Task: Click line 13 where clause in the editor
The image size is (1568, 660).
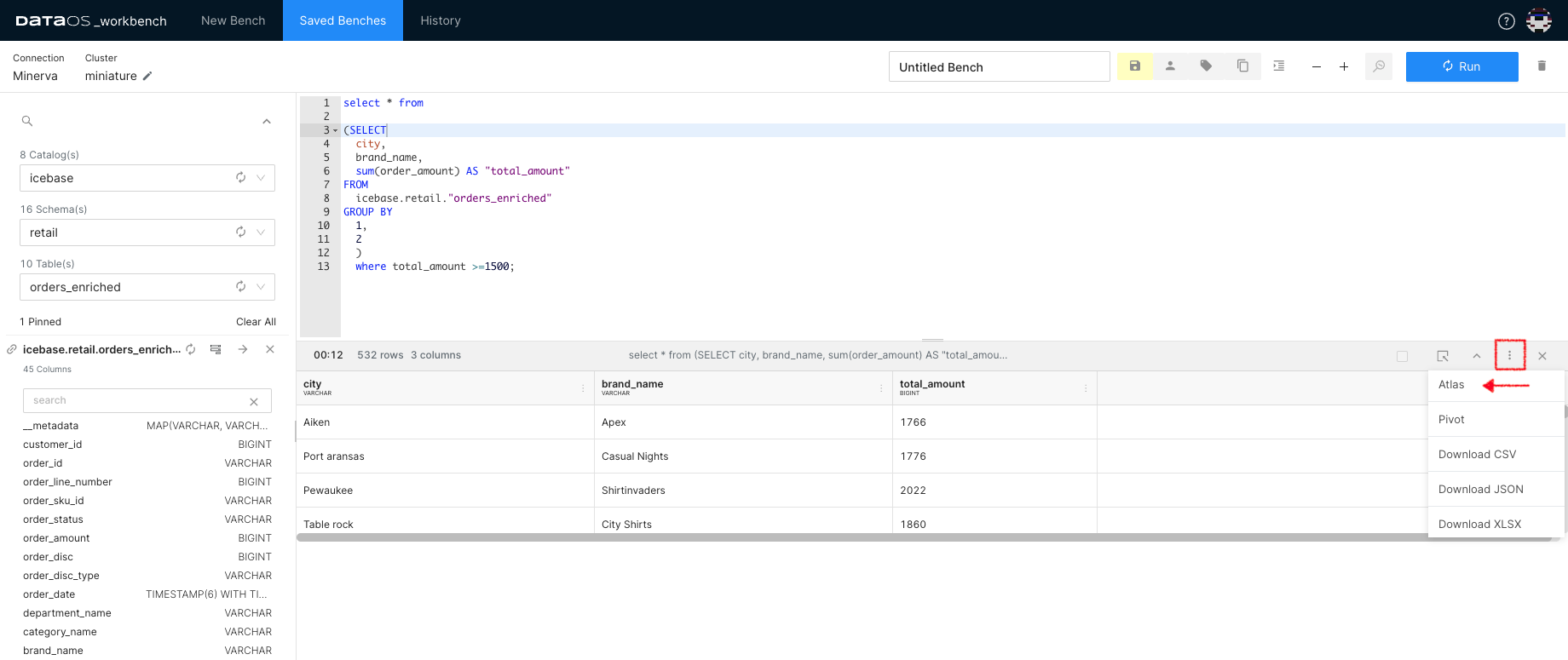Action: click(435, 267)
